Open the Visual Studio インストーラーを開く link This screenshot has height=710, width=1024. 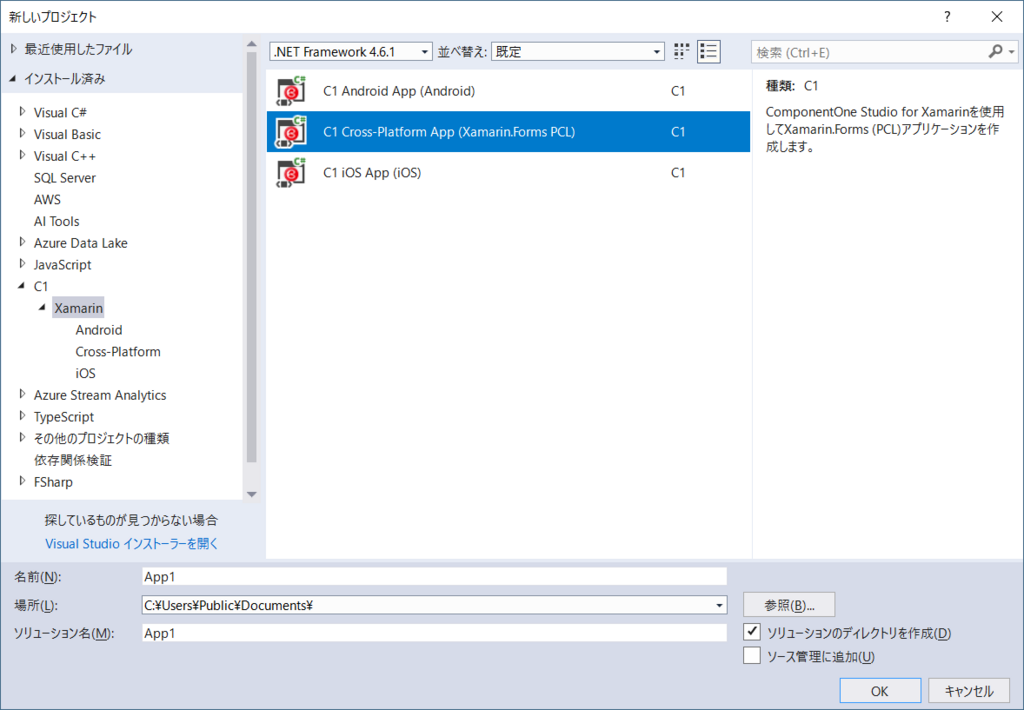[x=131, y=543]
